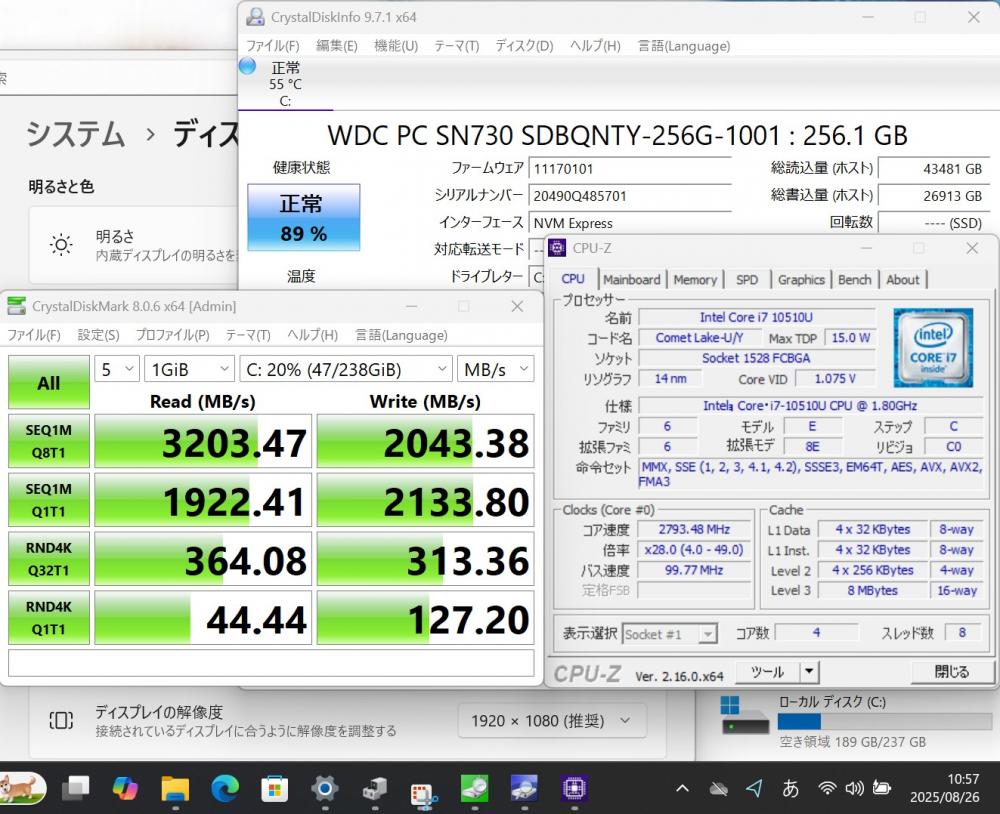Click the Intel Core i7 logo badge

(933, 348)
